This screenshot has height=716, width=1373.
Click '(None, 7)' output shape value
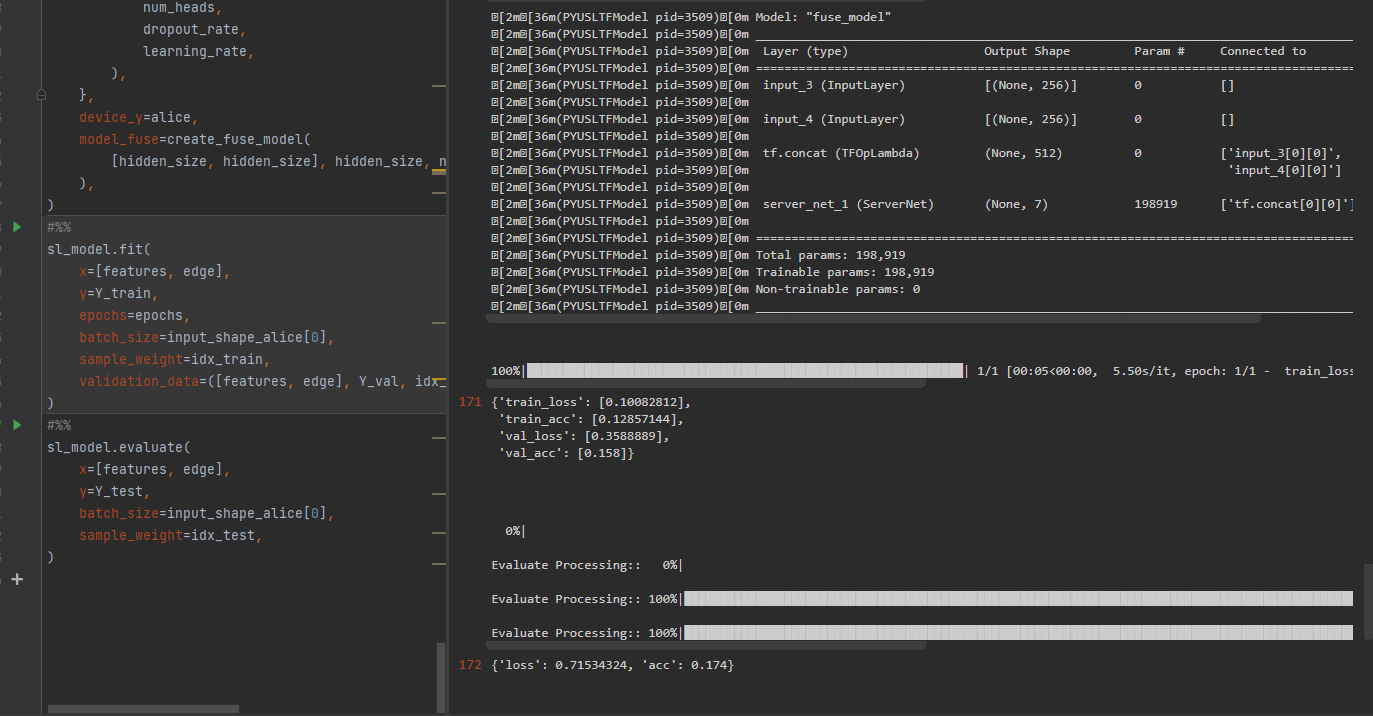point(1016,204)
